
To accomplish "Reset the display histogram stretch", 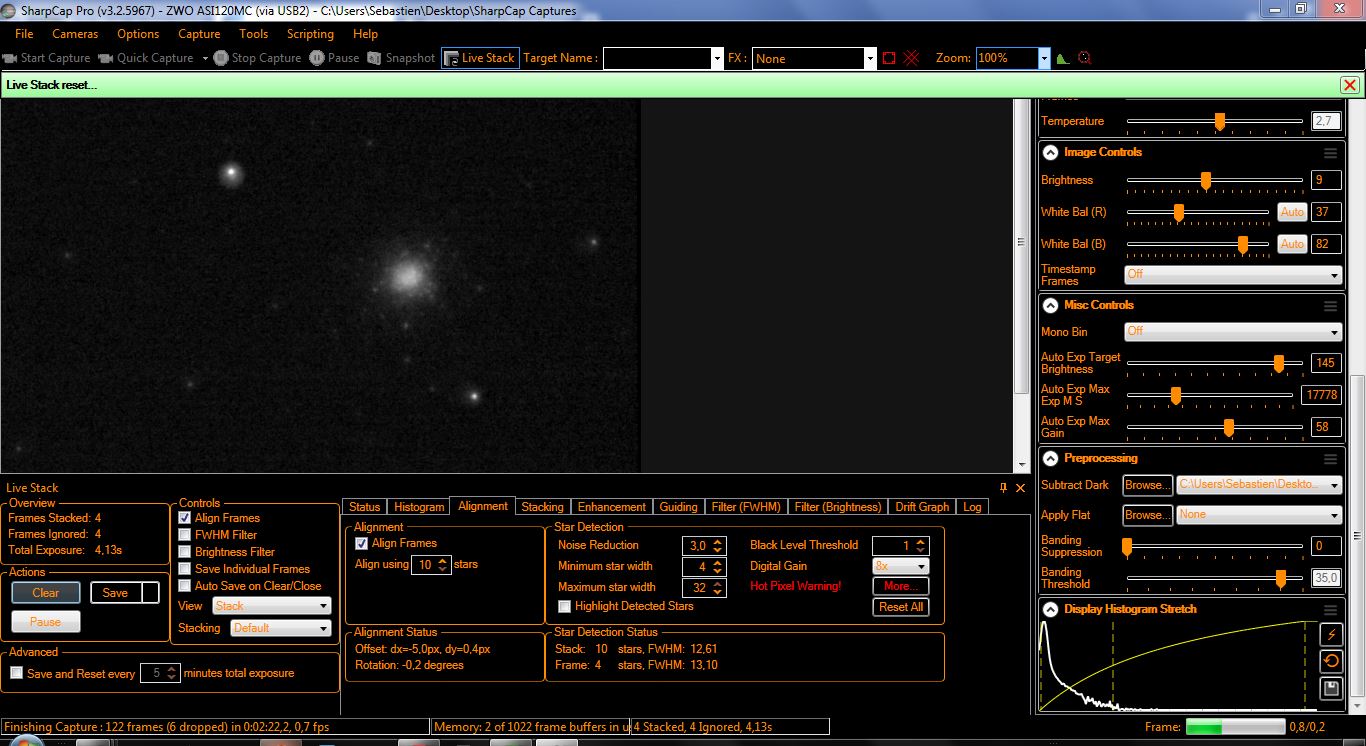I will 1330,661.
